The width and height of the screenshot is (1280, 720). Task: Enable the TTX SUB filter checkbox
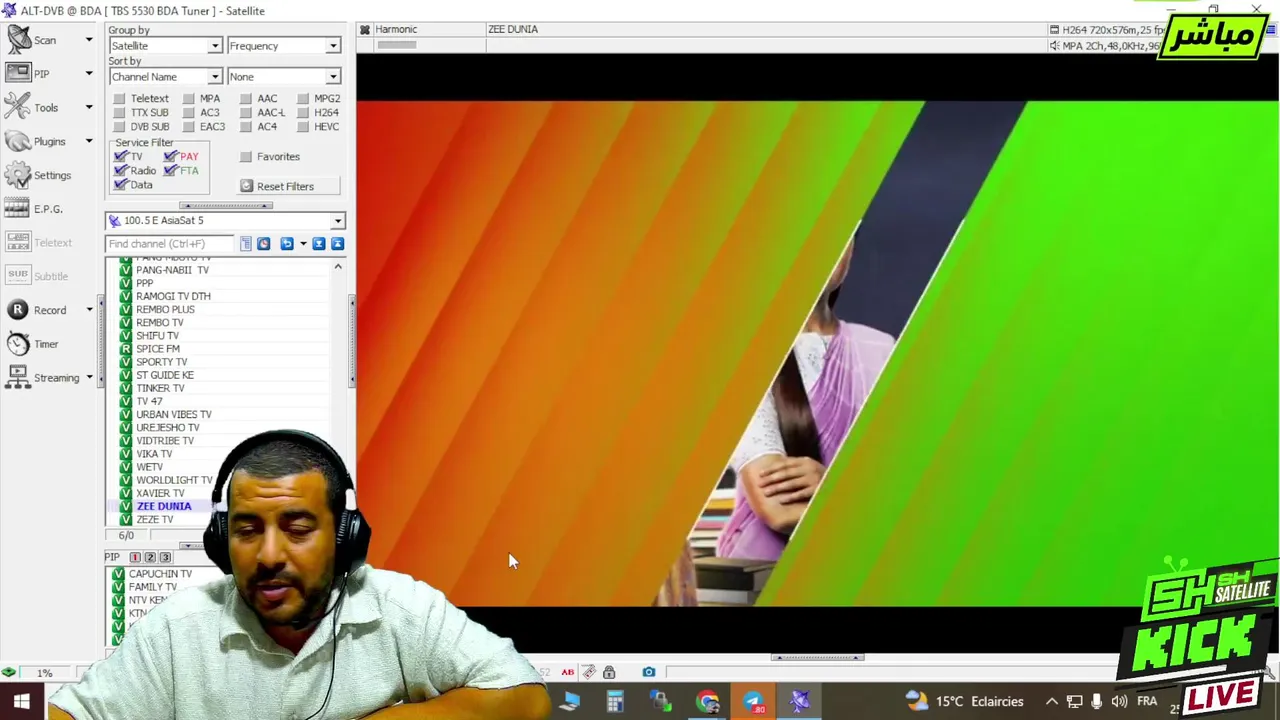pos(119,113)
